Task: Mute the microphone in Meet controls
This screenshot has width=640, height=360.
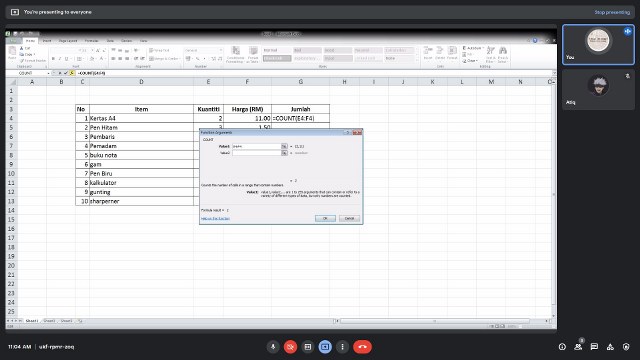Action: (273, 347)
